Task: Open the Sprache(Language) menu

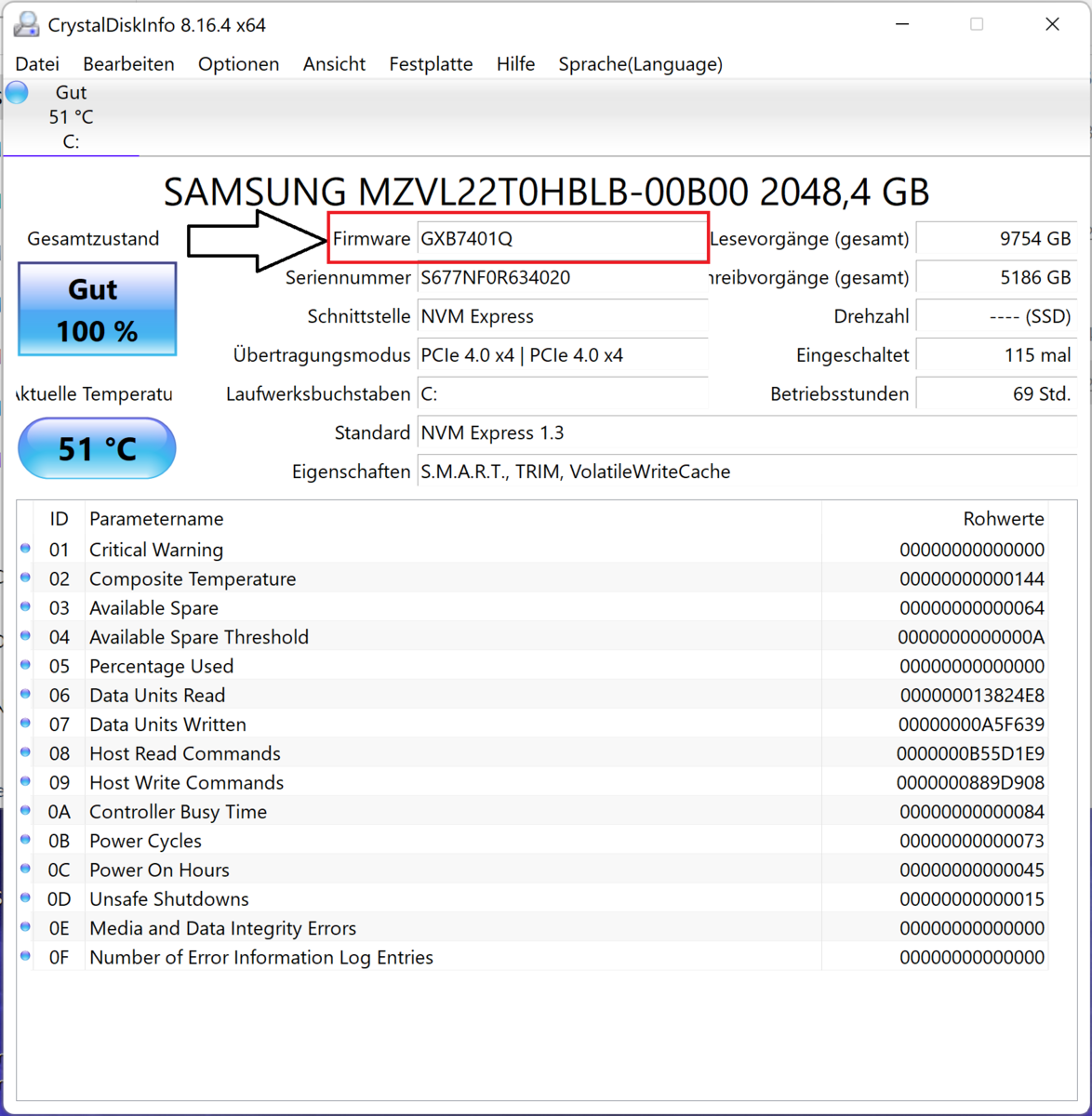Action: [640, 64]
